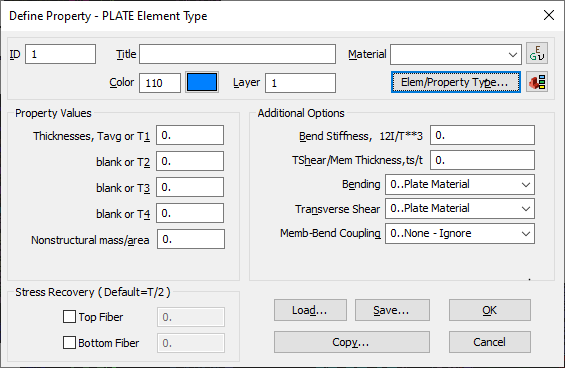Click the Title input field
Screen dimensions: 565x368
coord(237,54)
